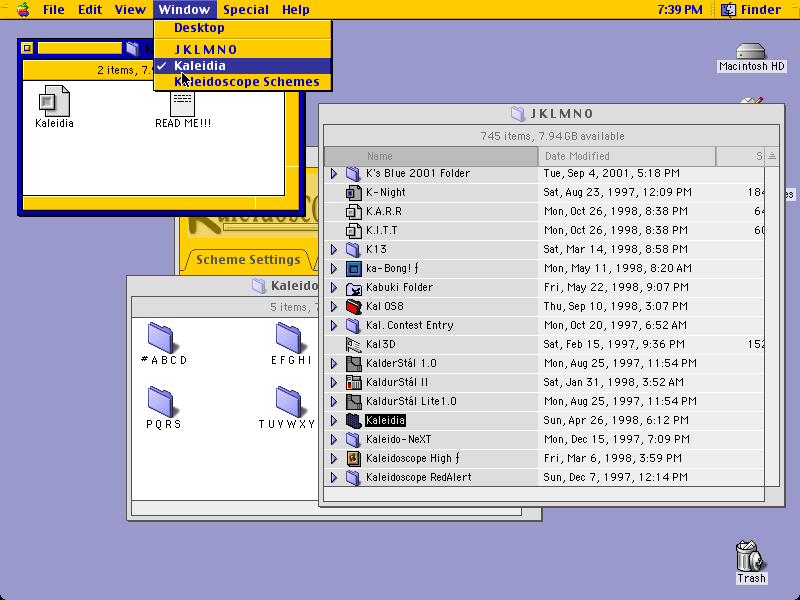Viewport: 800px width, 600px height.
Task: Expand the Kal. Contest Entry disclosure triangle
Action: [x=334, y=326]
